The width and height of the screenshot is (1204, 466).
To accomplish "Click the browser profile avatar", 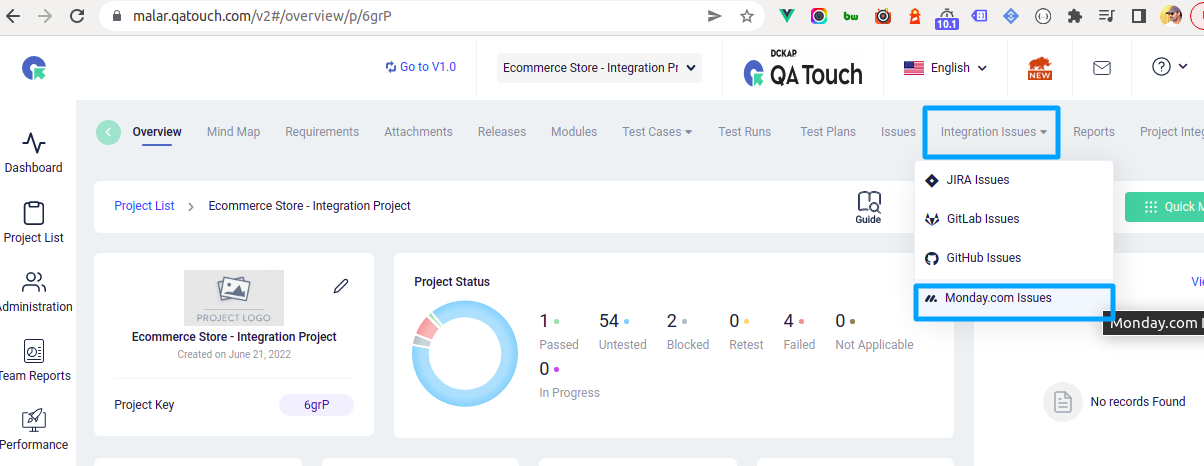I will coord(1171,16).
